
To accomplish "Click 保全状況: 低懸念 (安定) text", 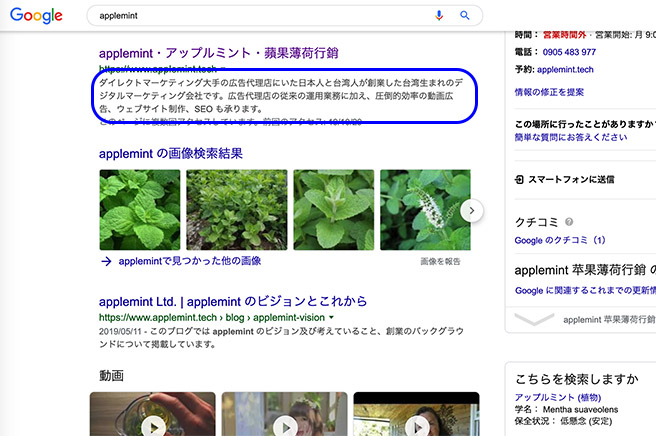I will click(x=563, y=421).
